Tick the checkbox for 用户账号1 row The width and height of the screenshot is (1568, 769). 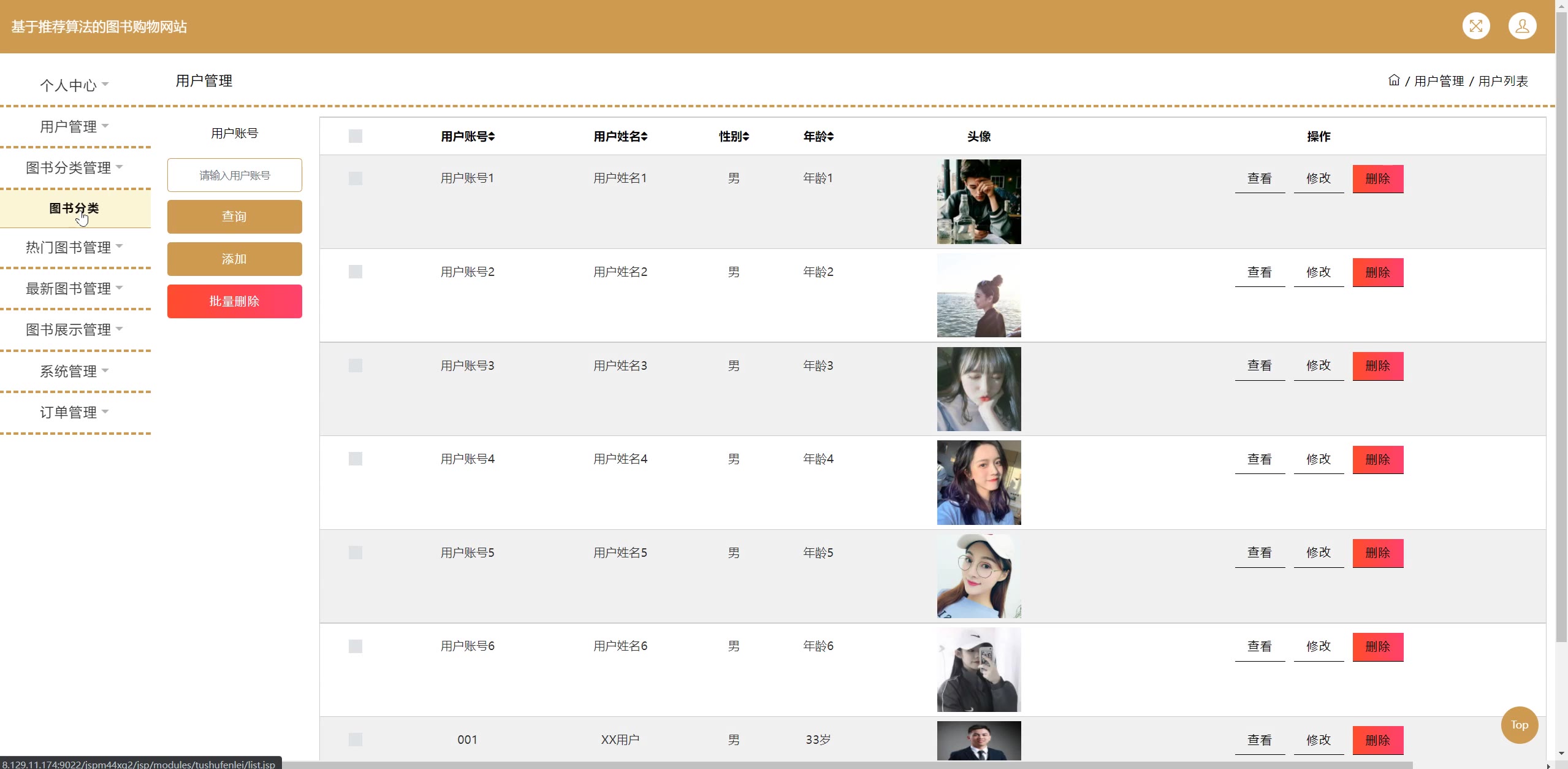click(356, 178)
